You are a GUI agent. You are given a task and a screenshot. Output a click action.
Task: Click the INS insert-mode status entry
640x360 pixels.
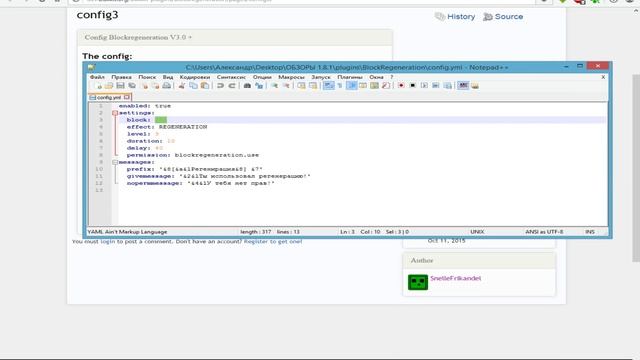tap(590, 232)
